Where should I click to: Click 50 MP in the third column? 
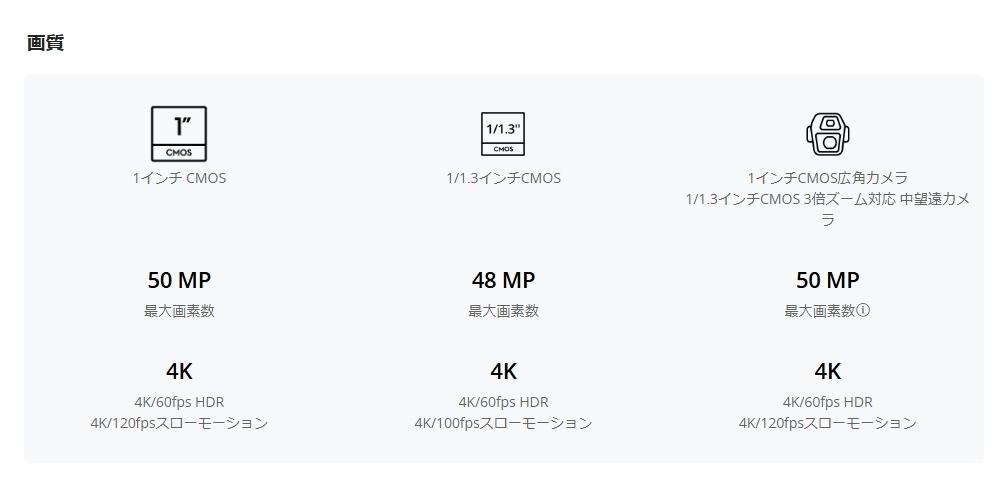pyautogui.click(x=827, y=280)
